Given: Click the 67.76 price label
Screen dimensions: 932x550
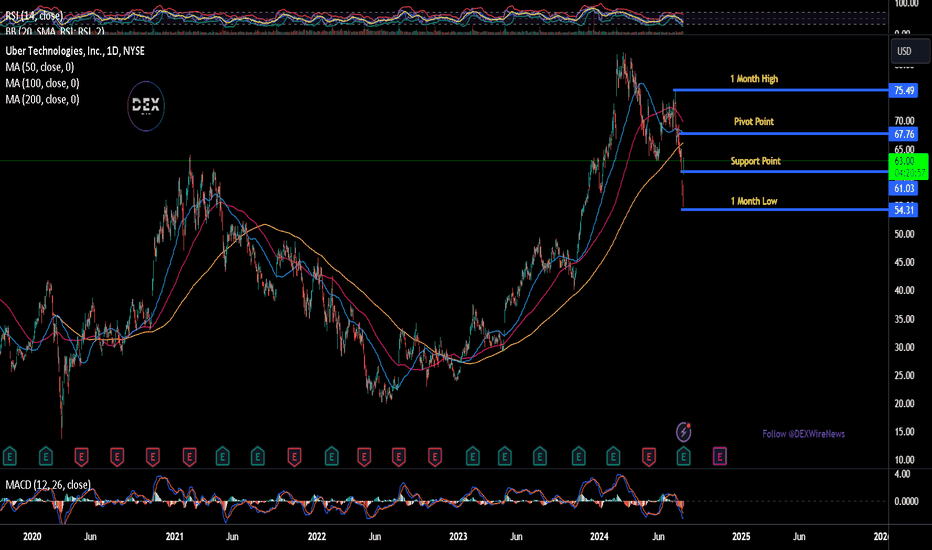Looking at the screenshot, I should coord(903,134).
